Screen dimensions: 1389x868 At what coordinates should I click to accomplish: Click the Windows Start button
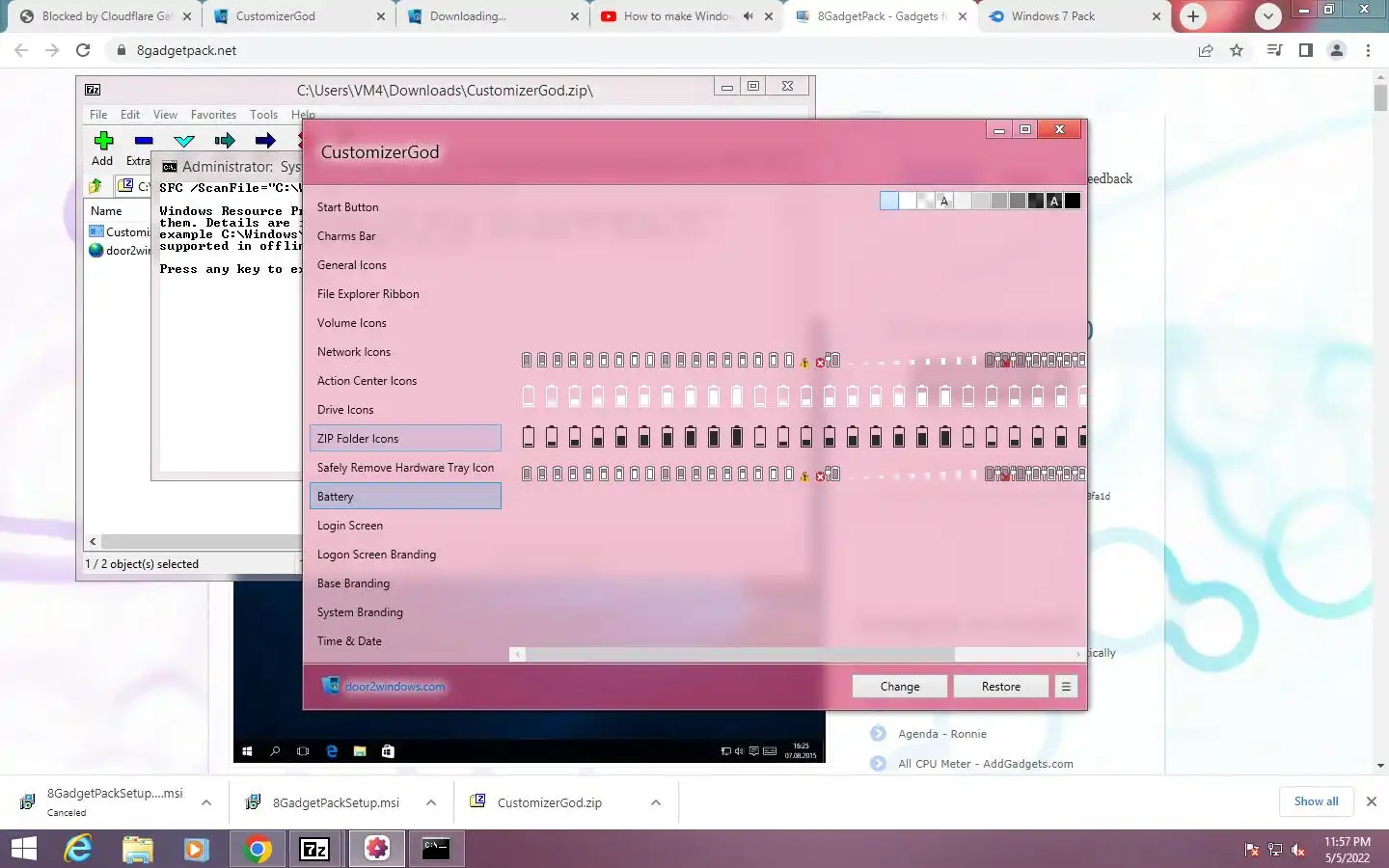coord(23,849)
